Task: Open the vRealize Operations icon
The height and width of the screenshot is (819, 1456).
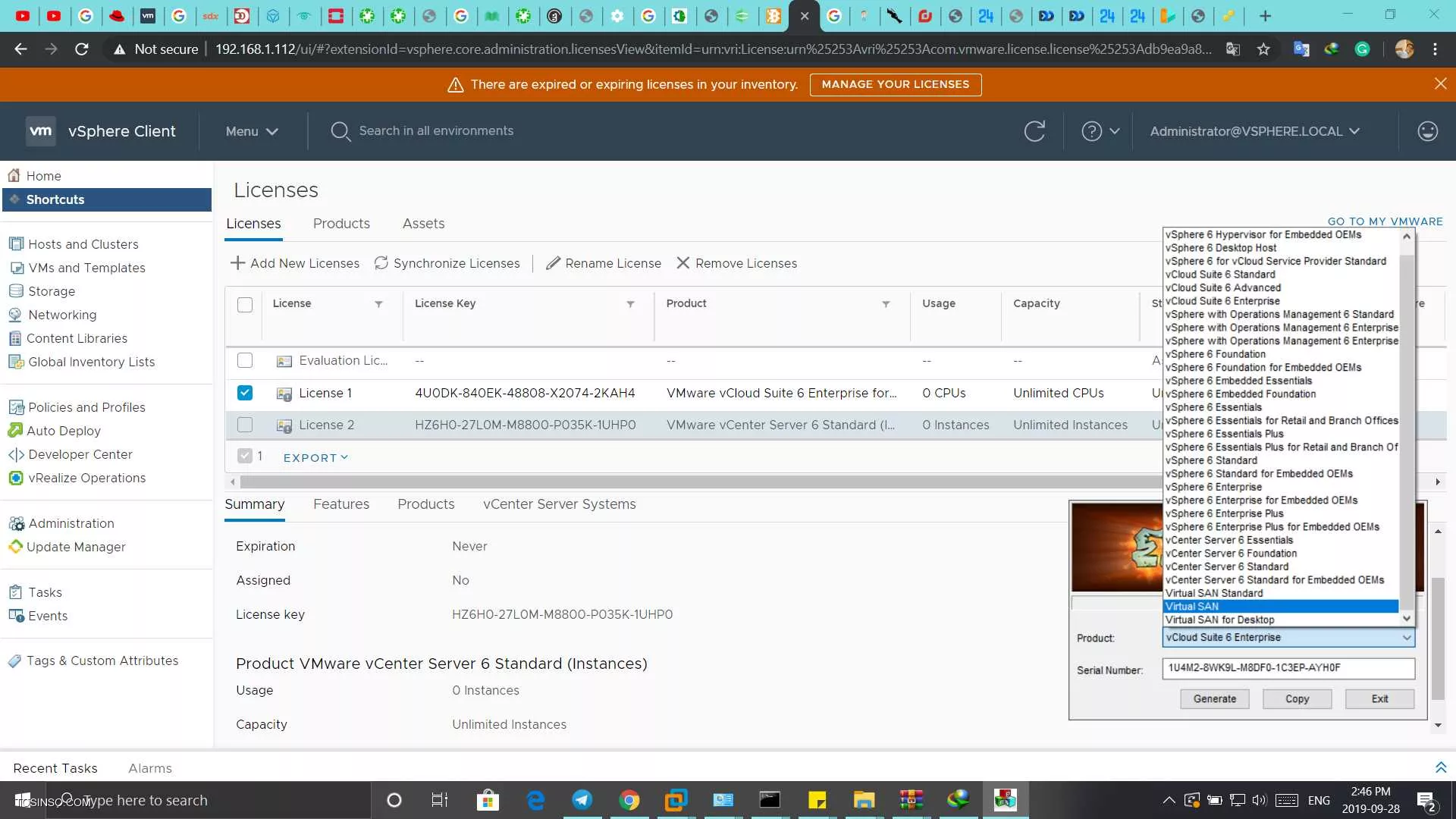Action: click(x=16, y=478)
